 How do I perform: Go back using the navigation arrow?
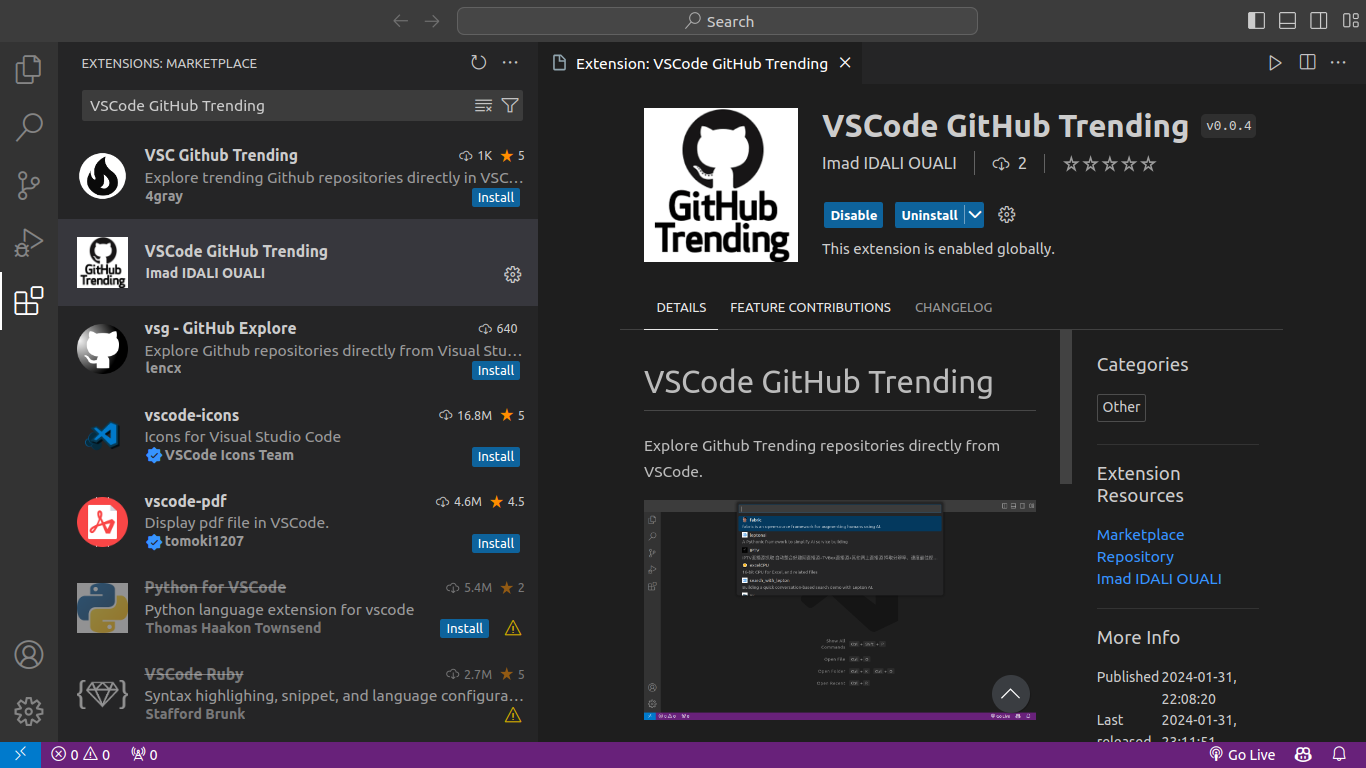click(x=401, y=21)
